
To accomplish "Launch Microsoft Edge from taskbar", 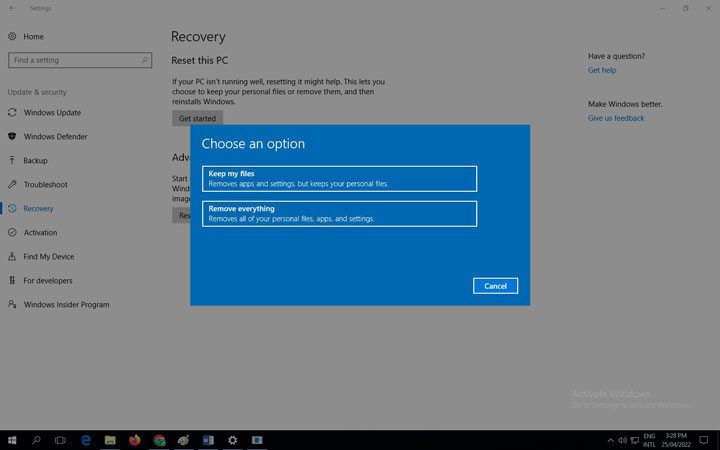I will (x=85, y=440).
